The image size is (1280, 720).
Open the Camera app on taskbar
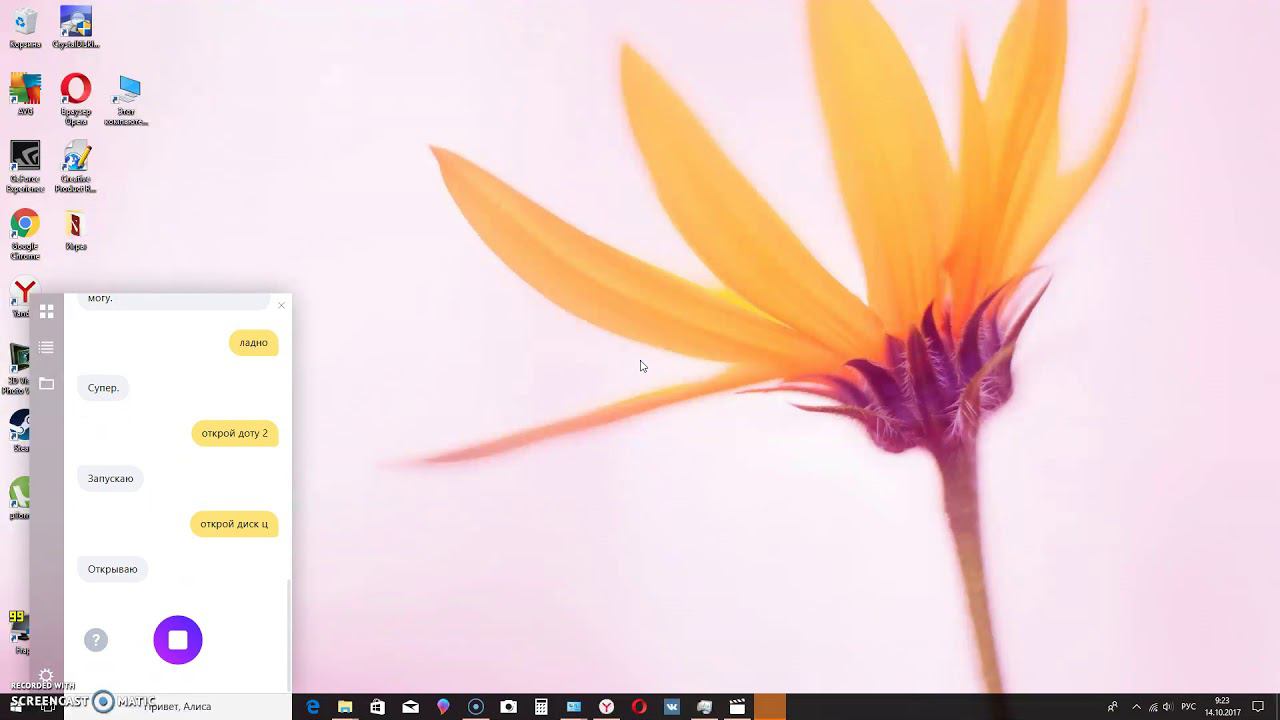click(x=508, y=707)
